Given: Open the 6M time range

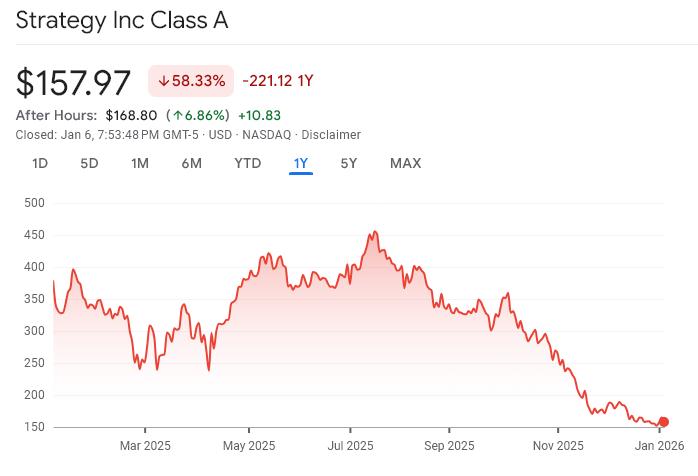Looking at the screenshot, I should [191, 163].
